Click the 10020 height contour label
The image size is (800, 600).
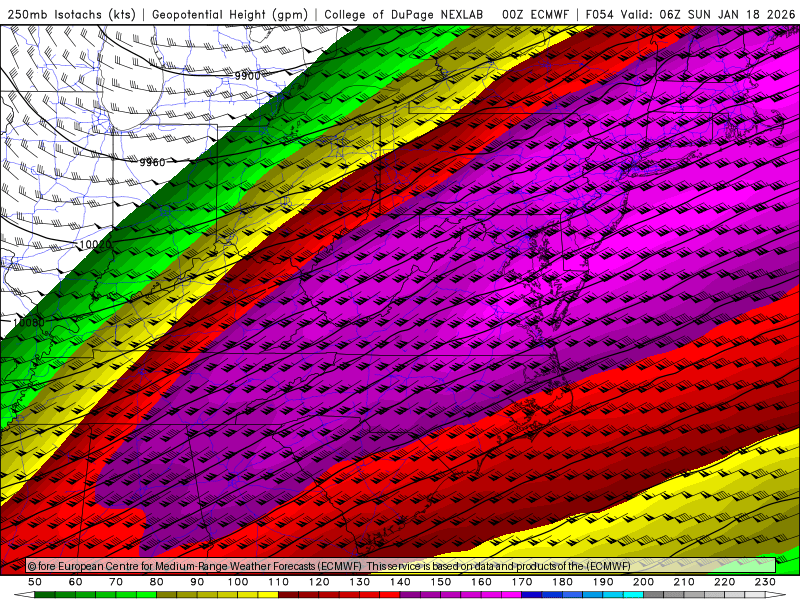tap(95, 245)
